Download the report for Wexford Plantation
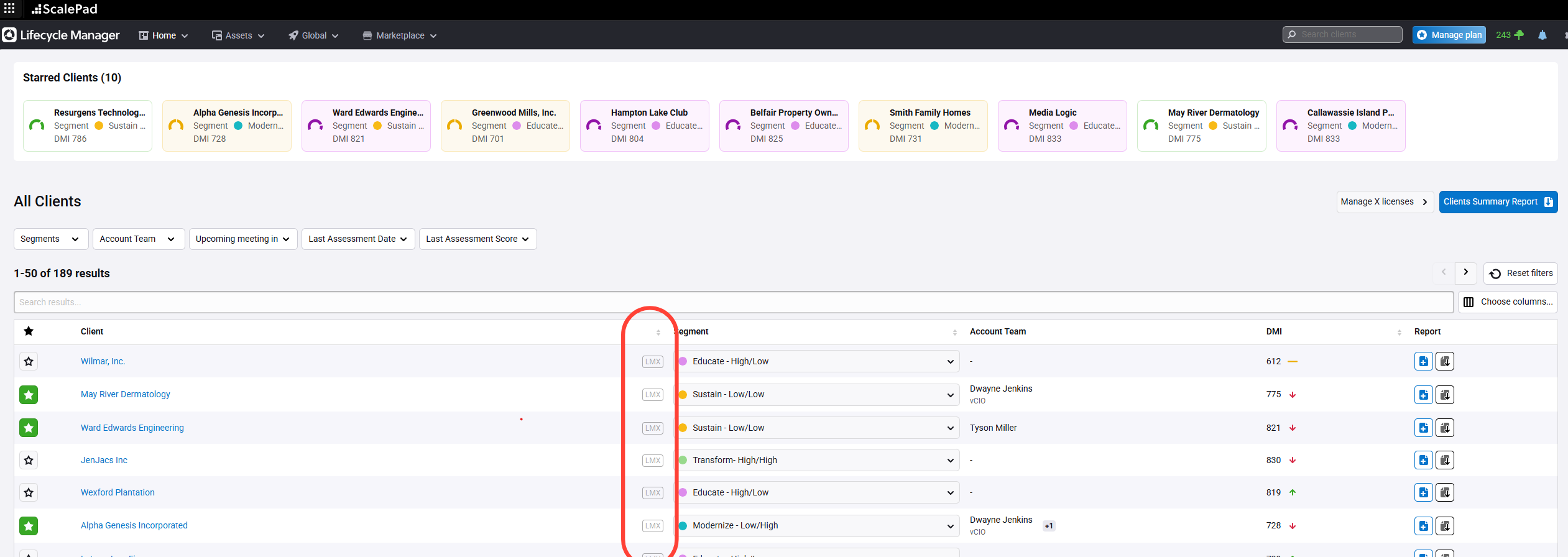 (x=1445, y=493)
